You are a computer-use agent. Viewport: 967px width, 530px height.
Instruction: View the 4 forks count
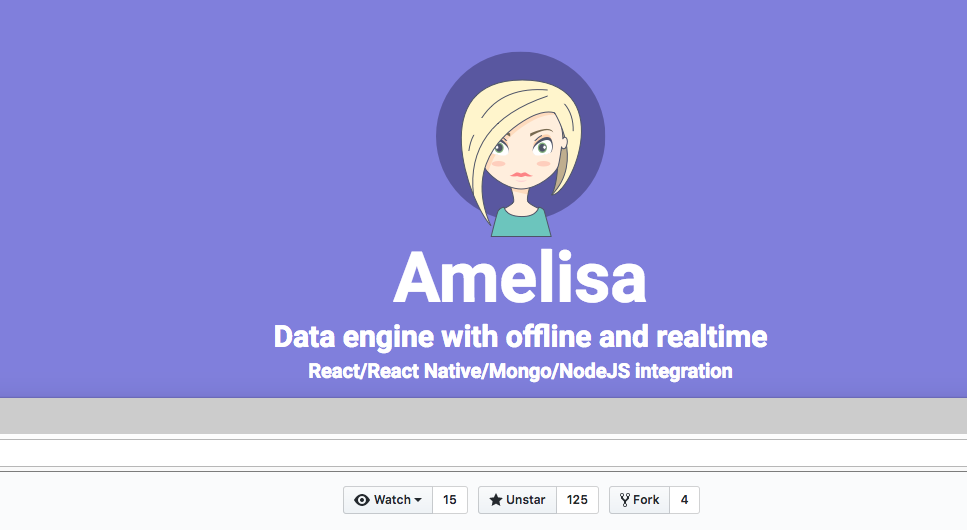pyautogui.click(x=685, y=500)
